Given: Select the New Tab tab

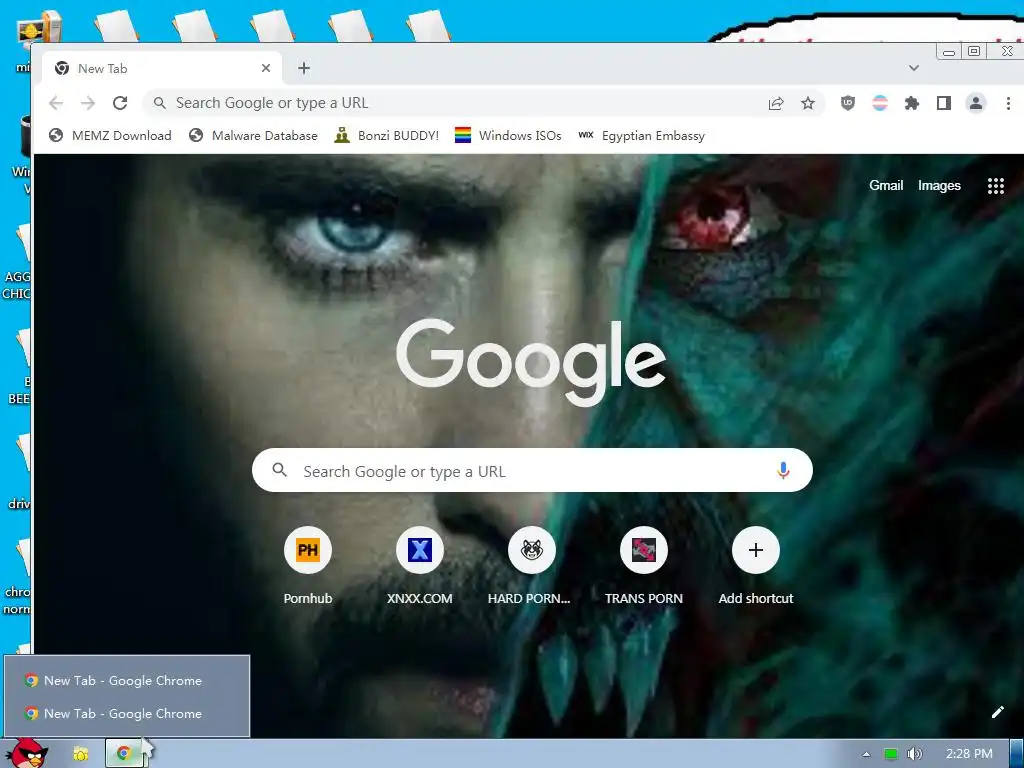Looking at the screenshot, I should pos(162,68).
